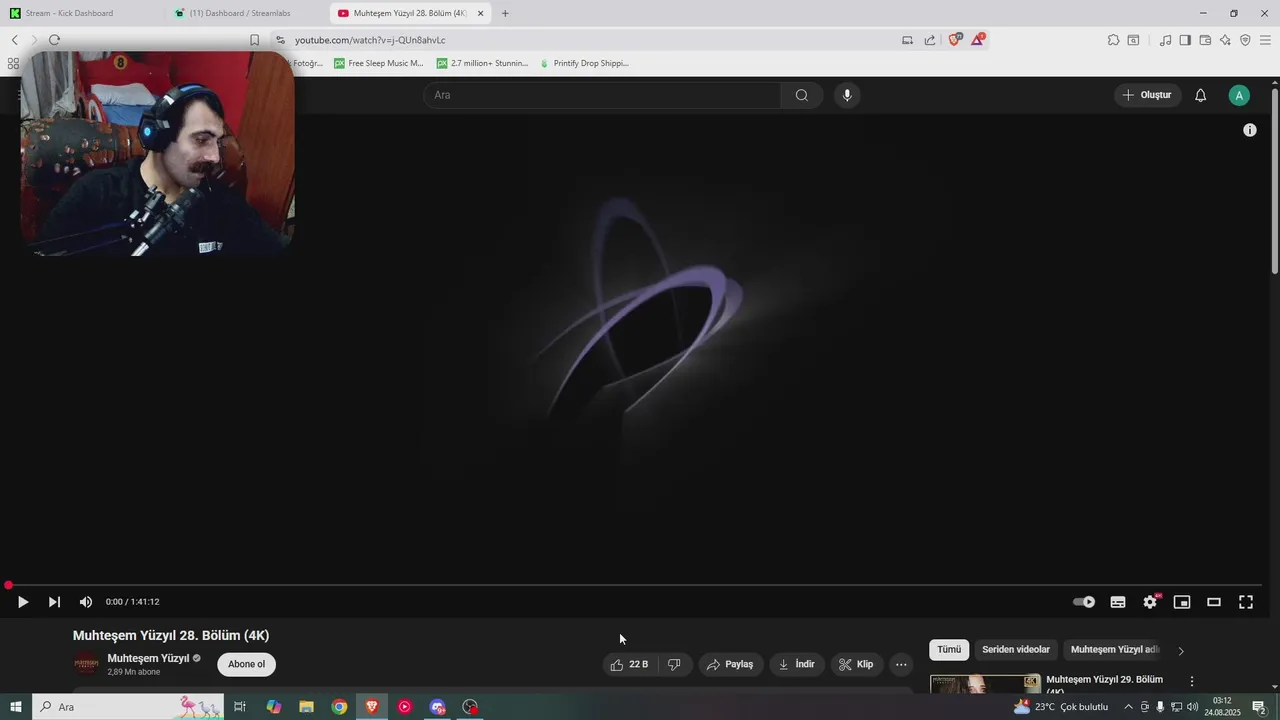
Task: Open the Muhteşem Yüzyıl channel name link
Action: (148, 658)
